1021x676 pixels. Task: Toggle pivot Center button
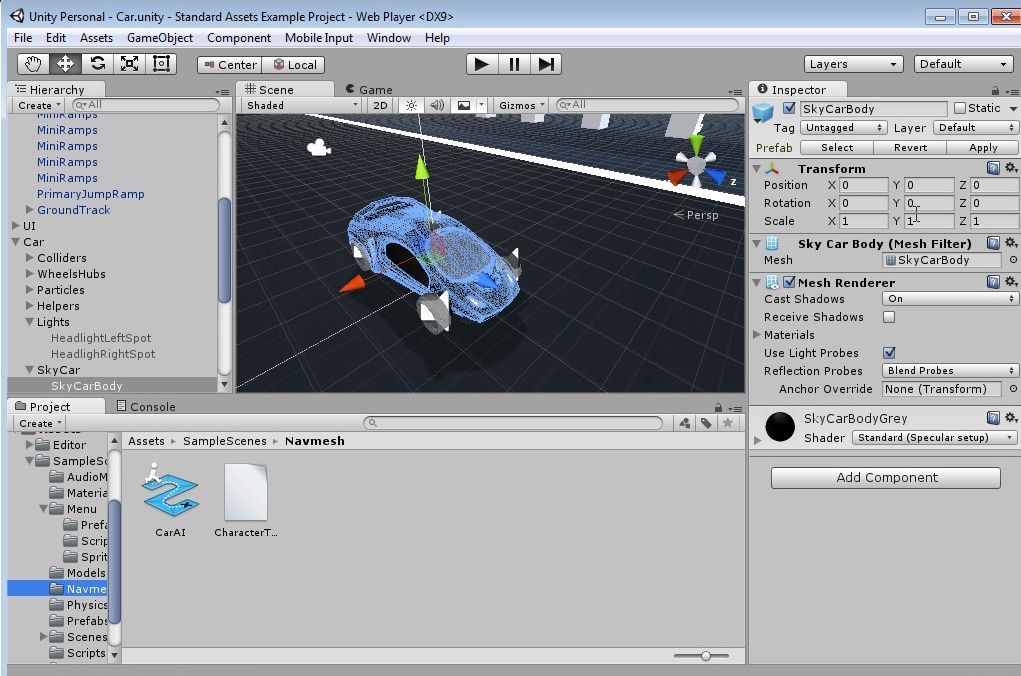tap(230, 64)
